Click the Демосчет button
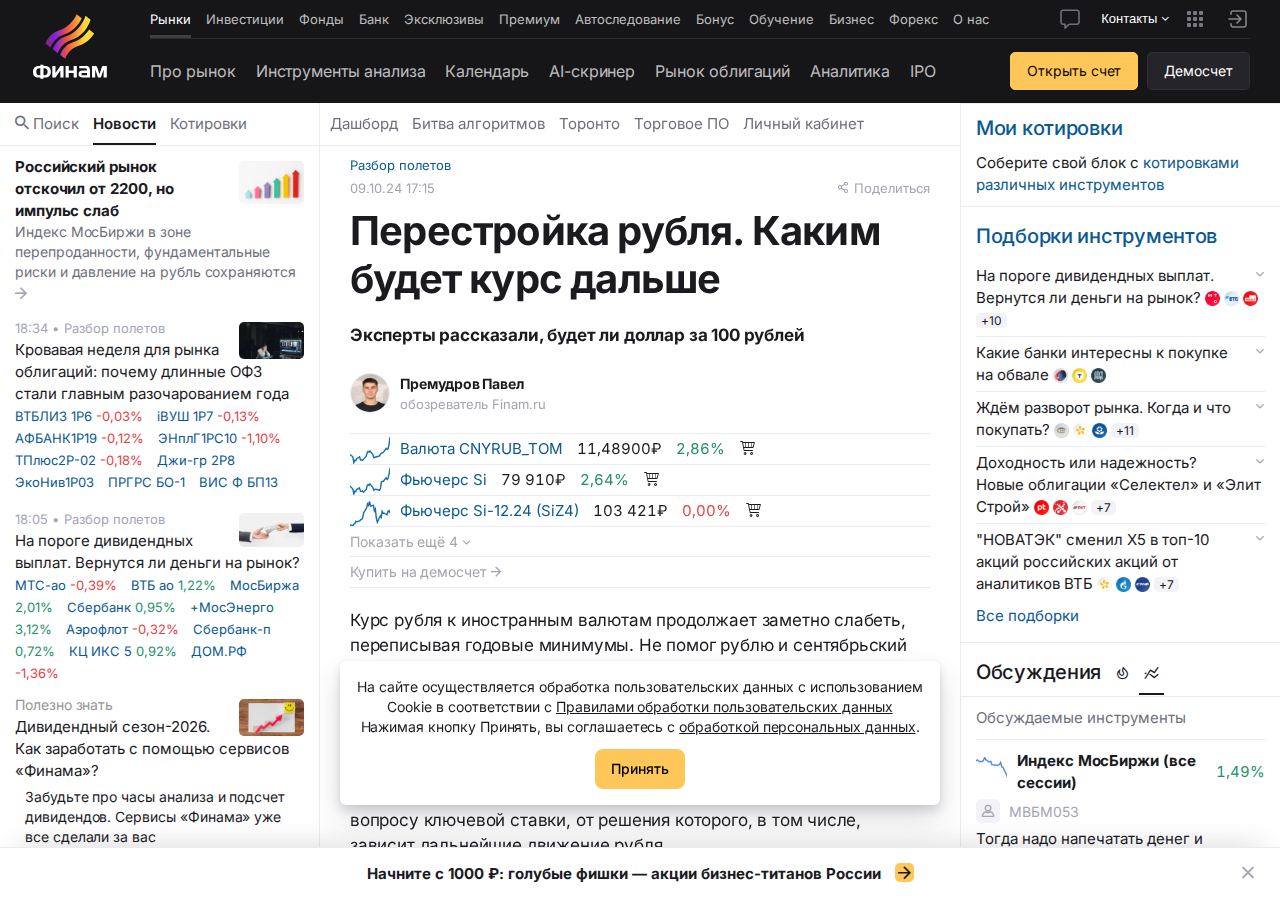This screenshot has height=900, width=1280. point(1198,71)
